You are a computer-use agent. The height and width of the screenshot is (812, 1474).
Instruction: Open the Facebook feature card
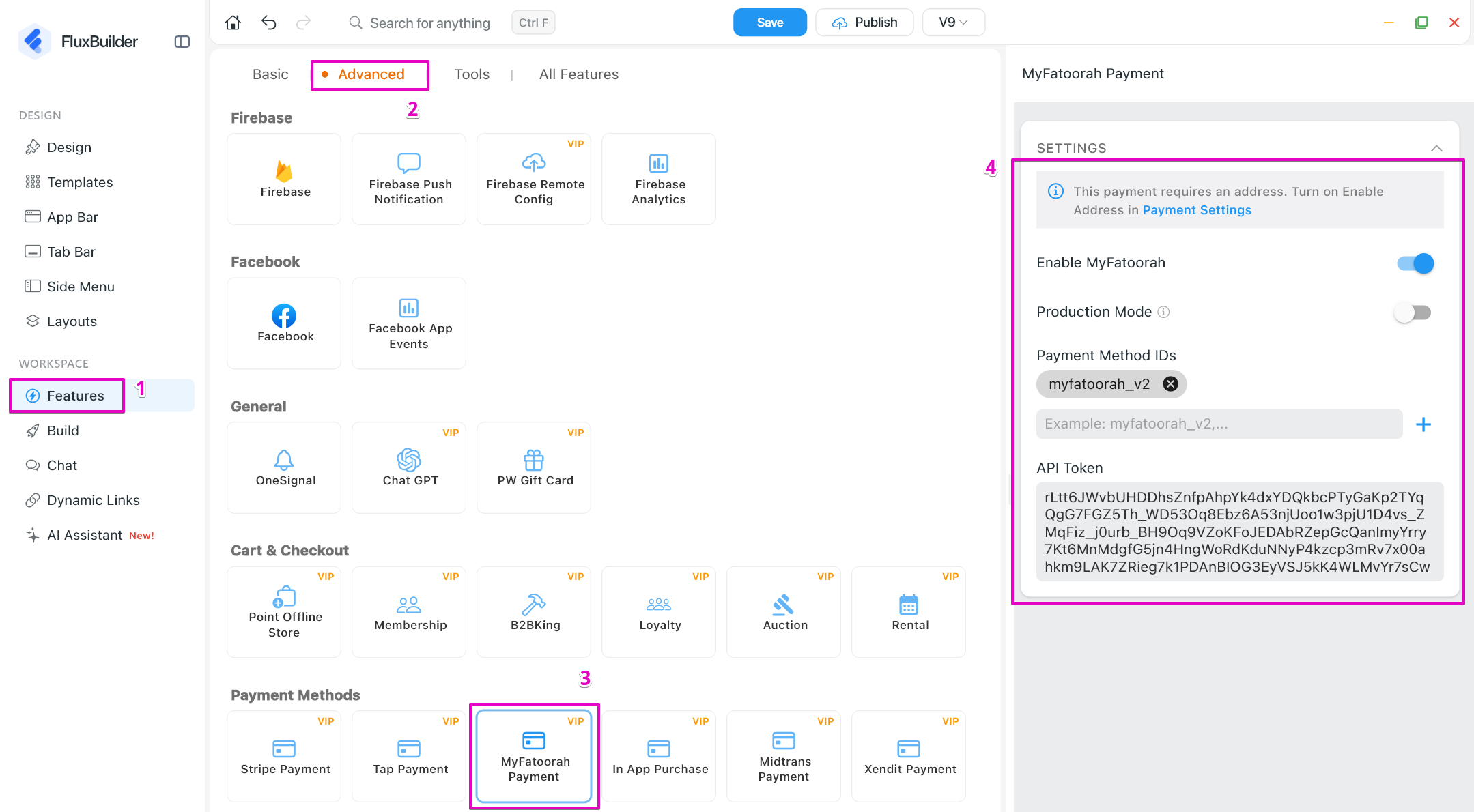point(284,323)
